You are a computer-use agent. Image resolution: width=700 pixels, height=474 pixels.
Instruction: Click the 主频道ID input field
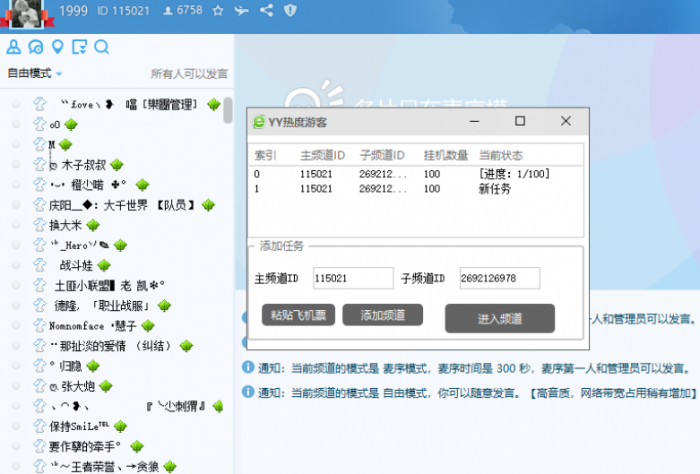pyautogui.click(x=352, y=278)
